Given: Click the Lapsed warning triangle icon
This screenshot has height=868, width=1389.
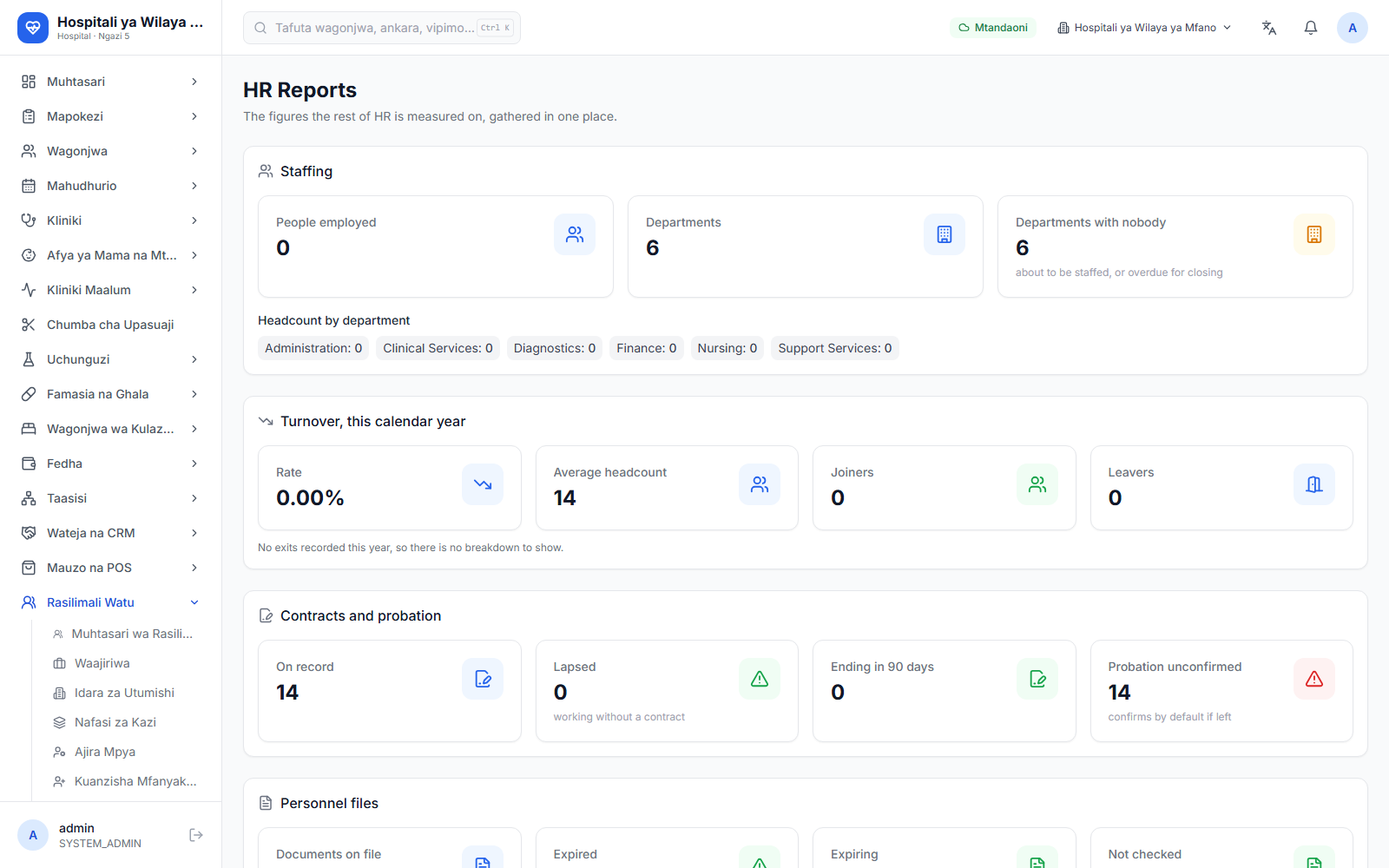Looking at the screenshot, I should 760,679.
